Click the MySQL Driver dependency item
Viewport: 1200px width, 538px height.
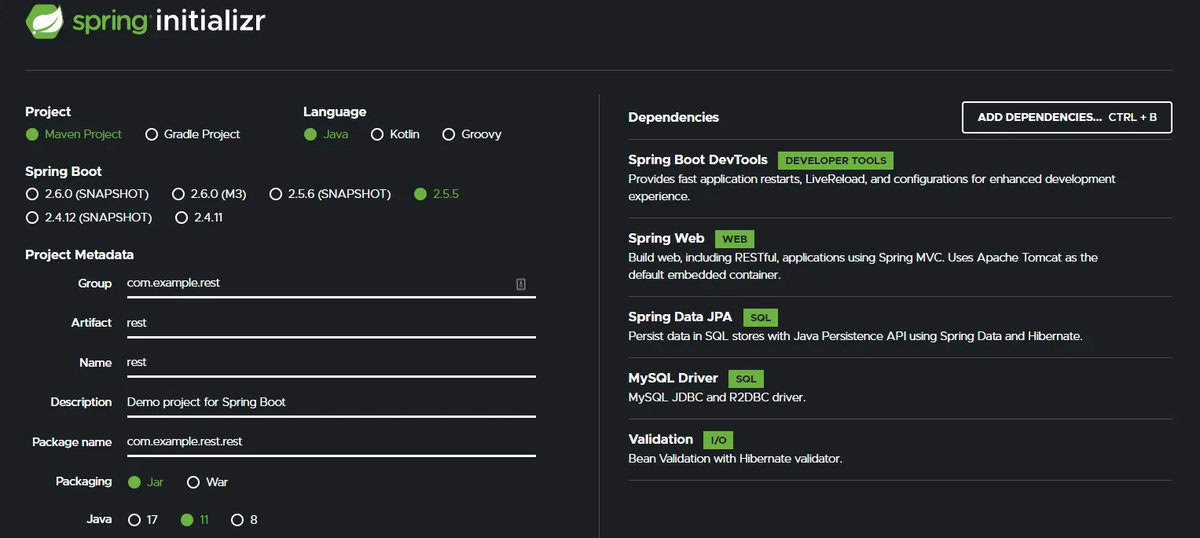tap(672, 379)
